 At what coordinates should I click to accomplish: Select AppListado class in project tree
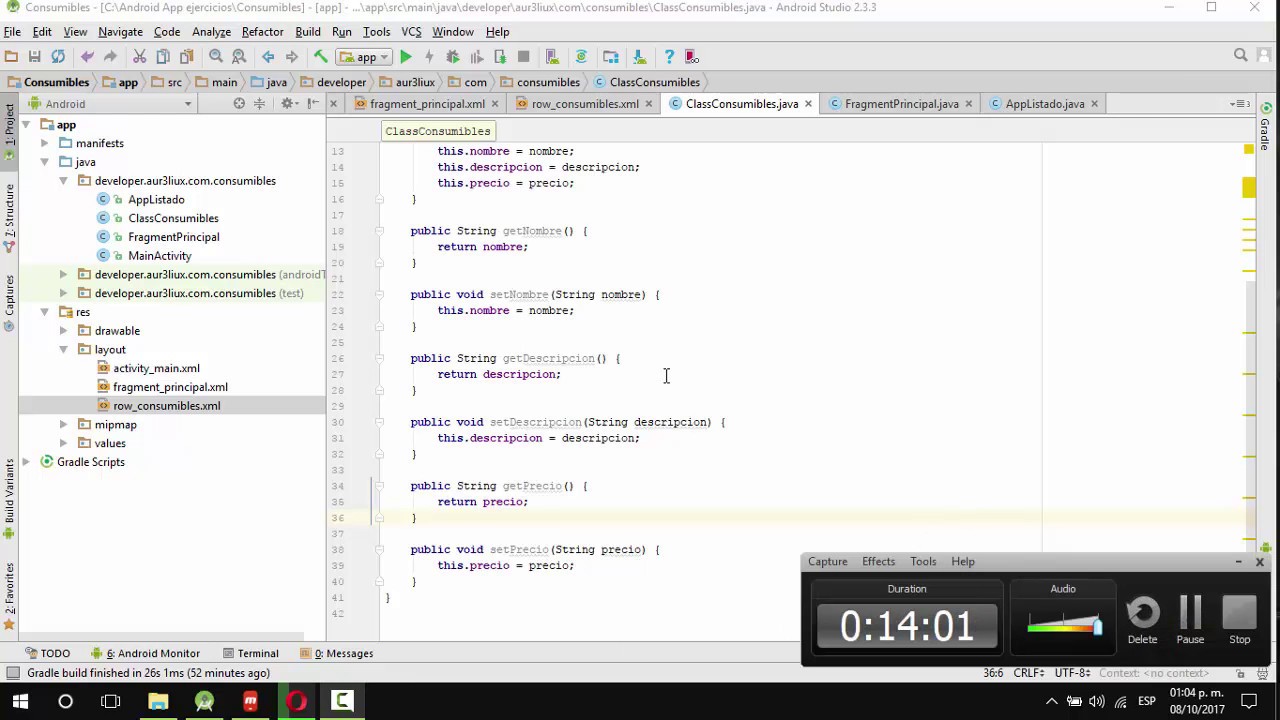pyautogui.click(x=156, y=200)
